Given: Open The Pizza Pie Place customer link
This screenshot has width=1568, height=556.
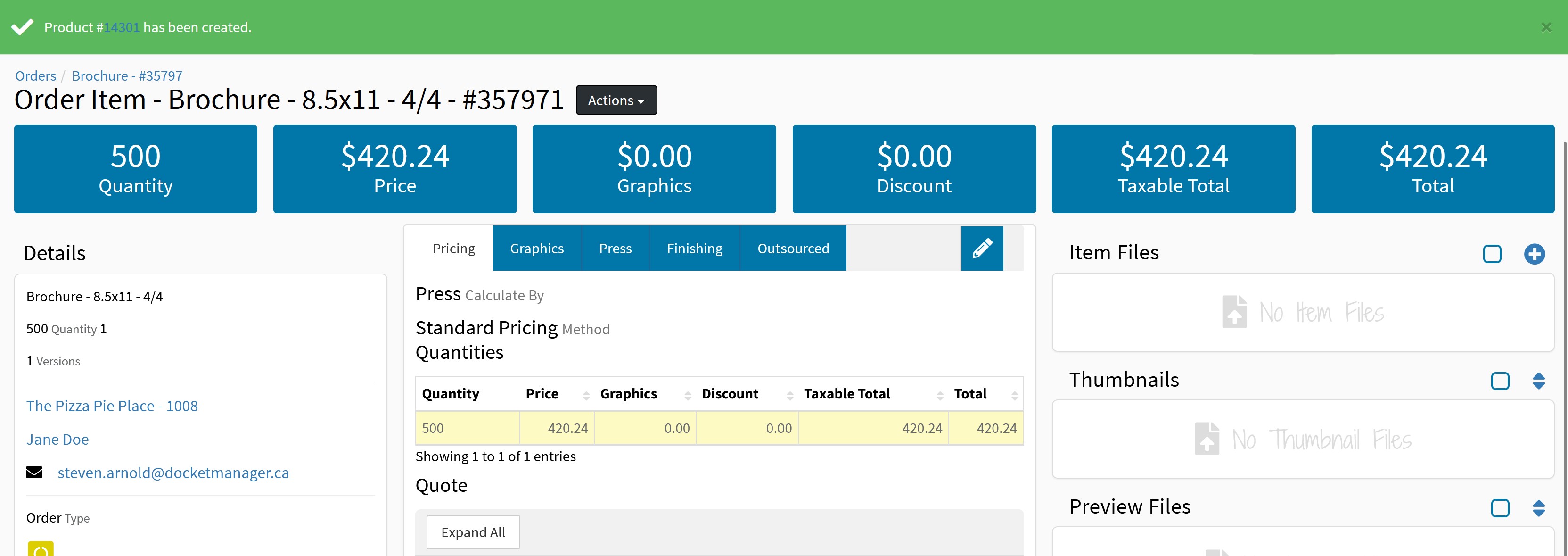Looking at the screenshot, I should point(112,406).
